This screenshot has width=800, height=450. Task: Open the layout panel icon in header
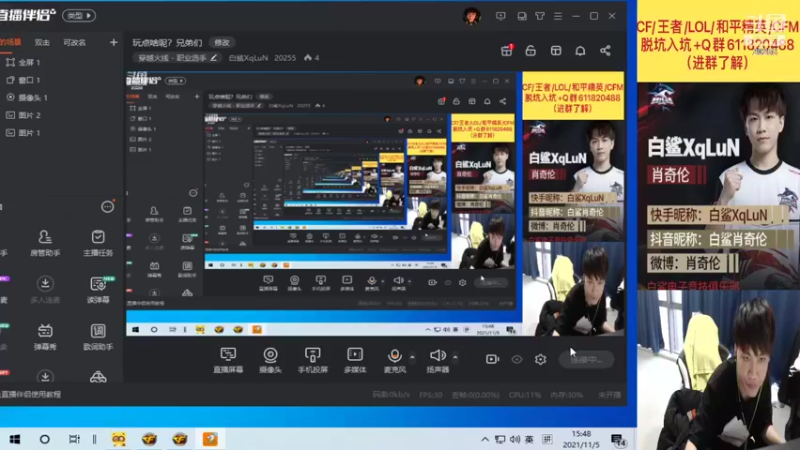click(556, 50)
